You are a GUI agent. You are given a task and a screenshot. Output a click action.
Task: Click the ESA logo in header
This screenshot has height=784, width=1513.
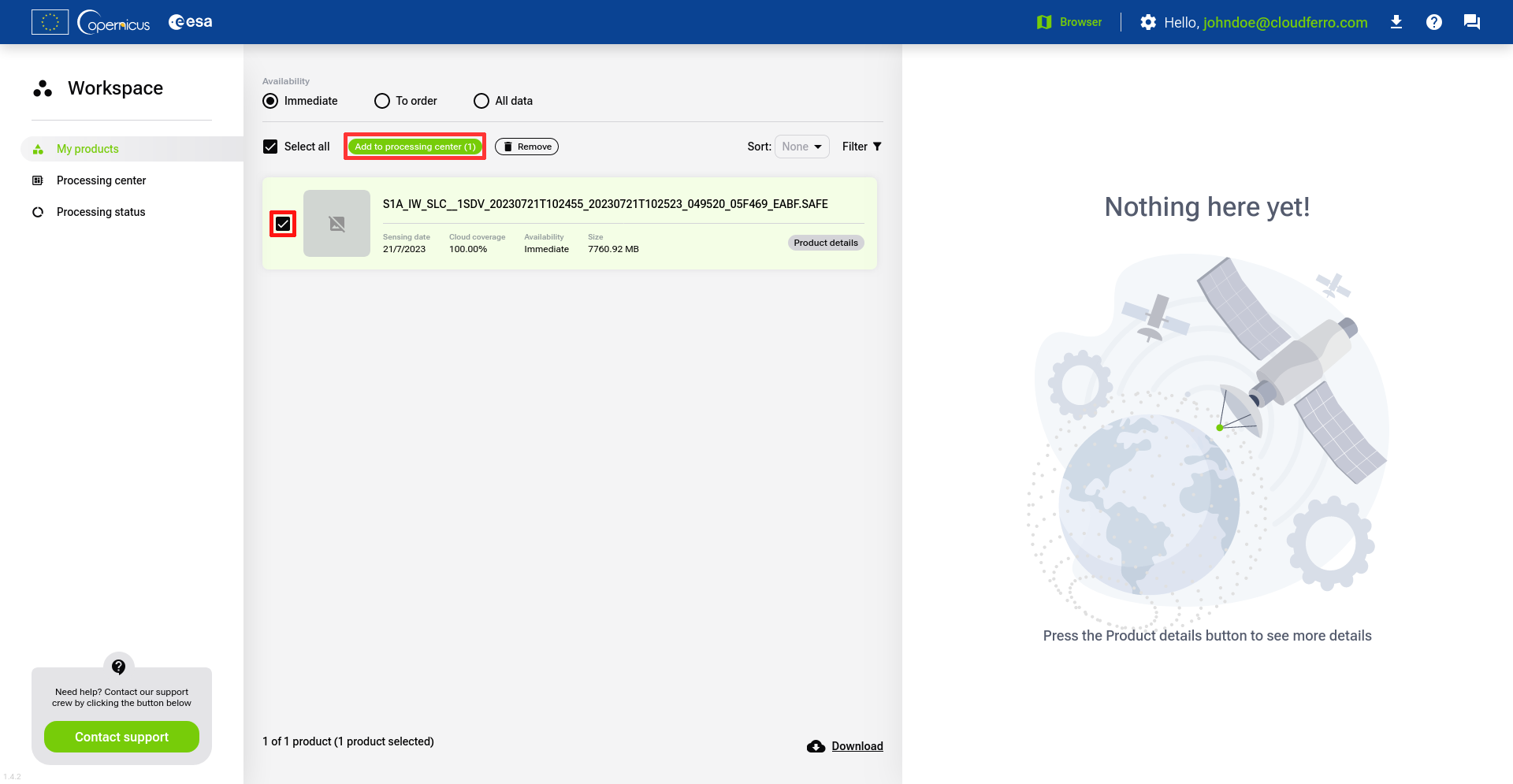191,22
